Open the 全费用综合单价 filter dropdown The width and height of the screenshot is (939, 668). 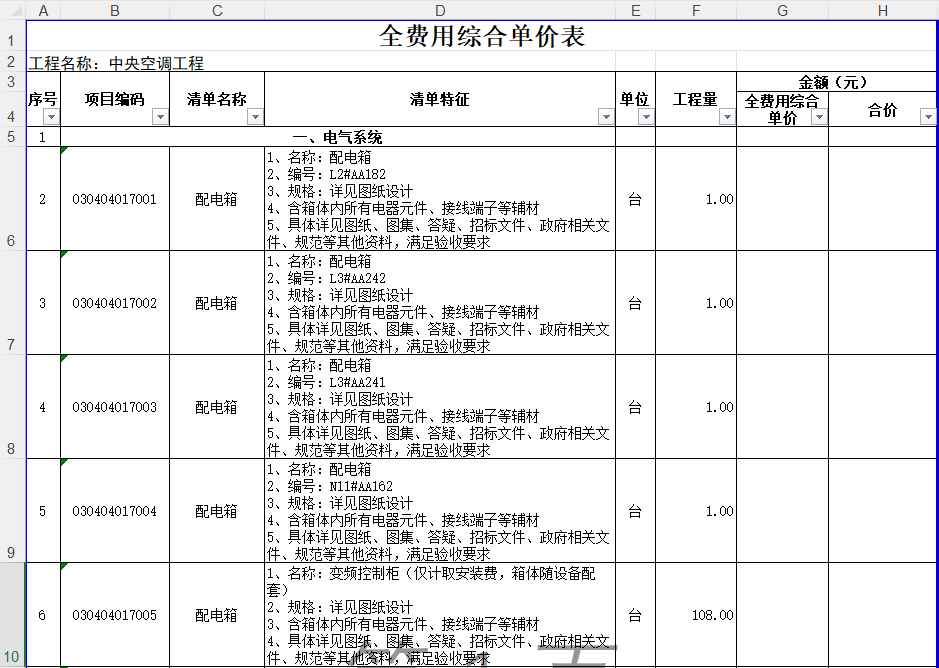819,117
